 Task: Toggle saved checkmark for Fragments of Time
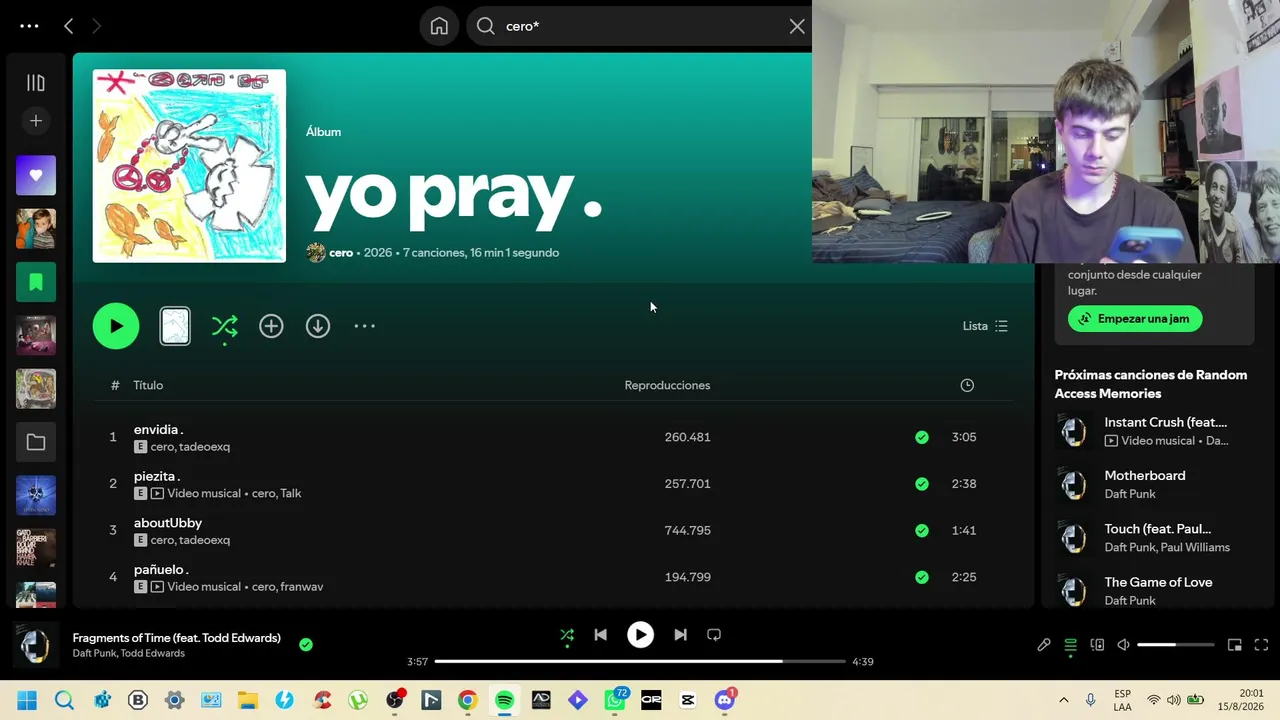tap(306, 645)
